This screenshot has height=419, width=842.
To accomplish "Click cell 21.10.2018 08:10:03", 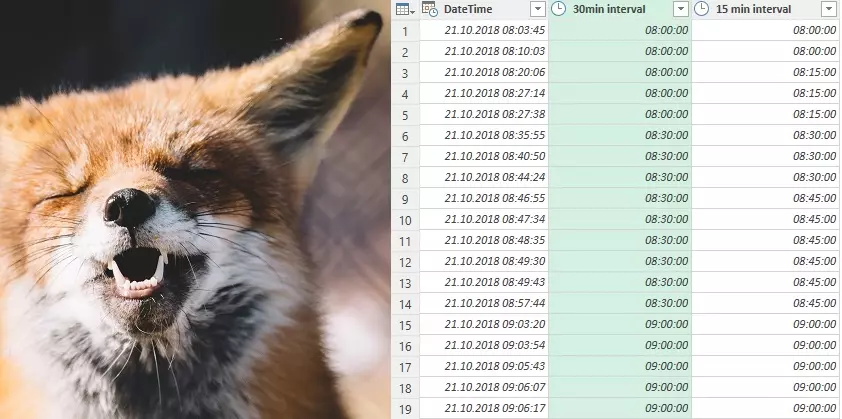I will coord(484,52).
